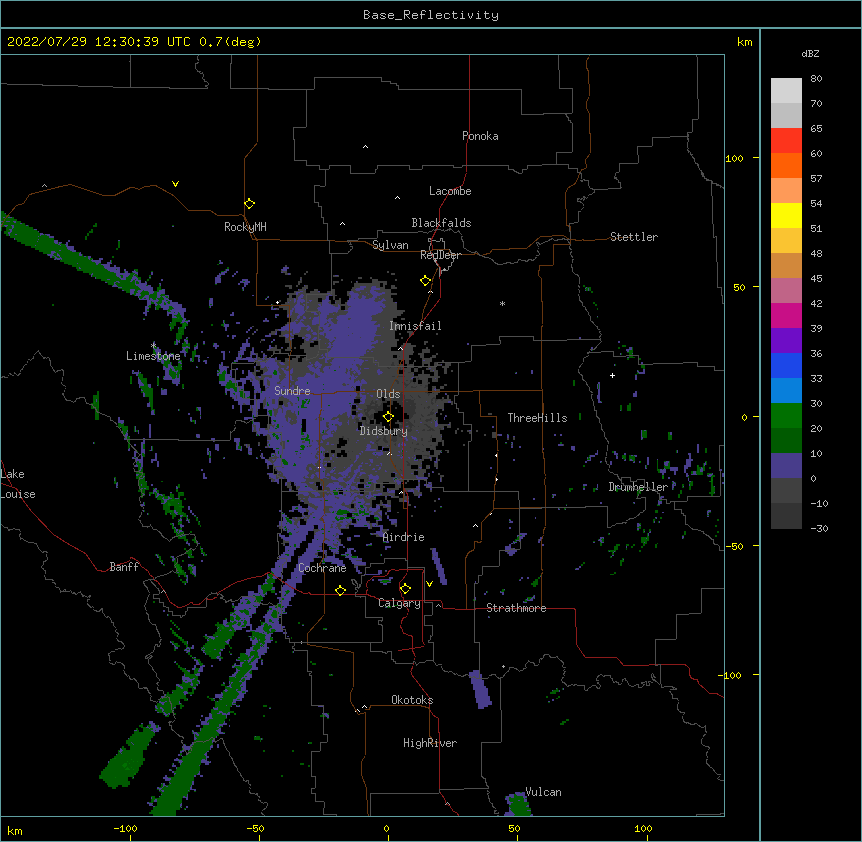Click the dBZ legend heading

coord(810,53)
